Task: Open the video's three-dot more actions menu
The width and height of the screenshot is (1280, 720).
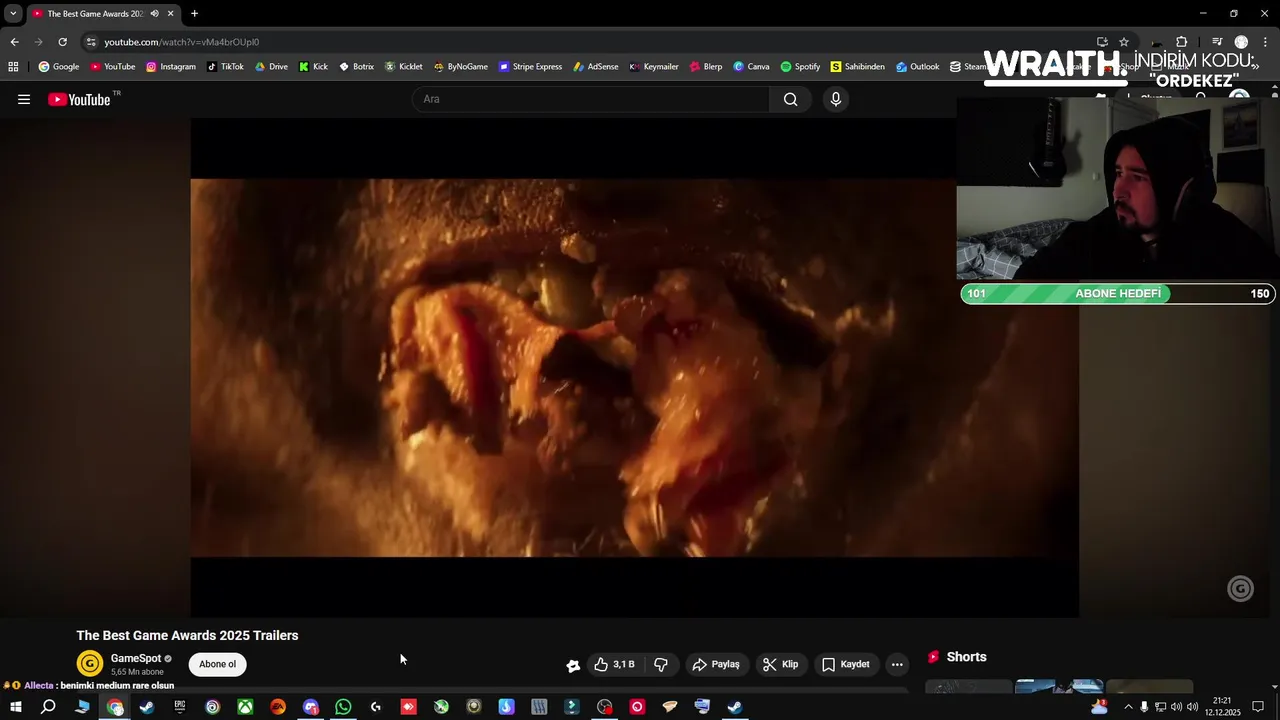Action: click(897, 664)
